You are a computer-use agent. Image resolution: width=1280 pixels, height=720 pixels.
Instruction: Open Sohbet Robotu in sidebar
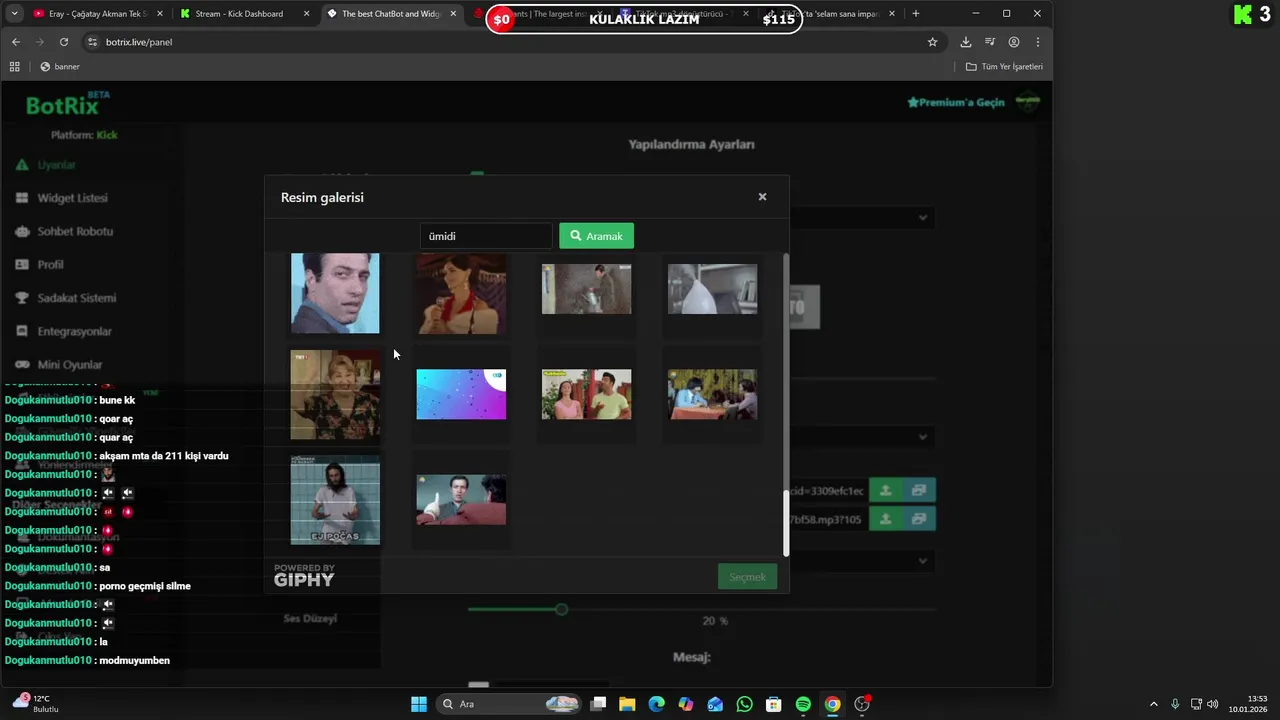point(75,231)
